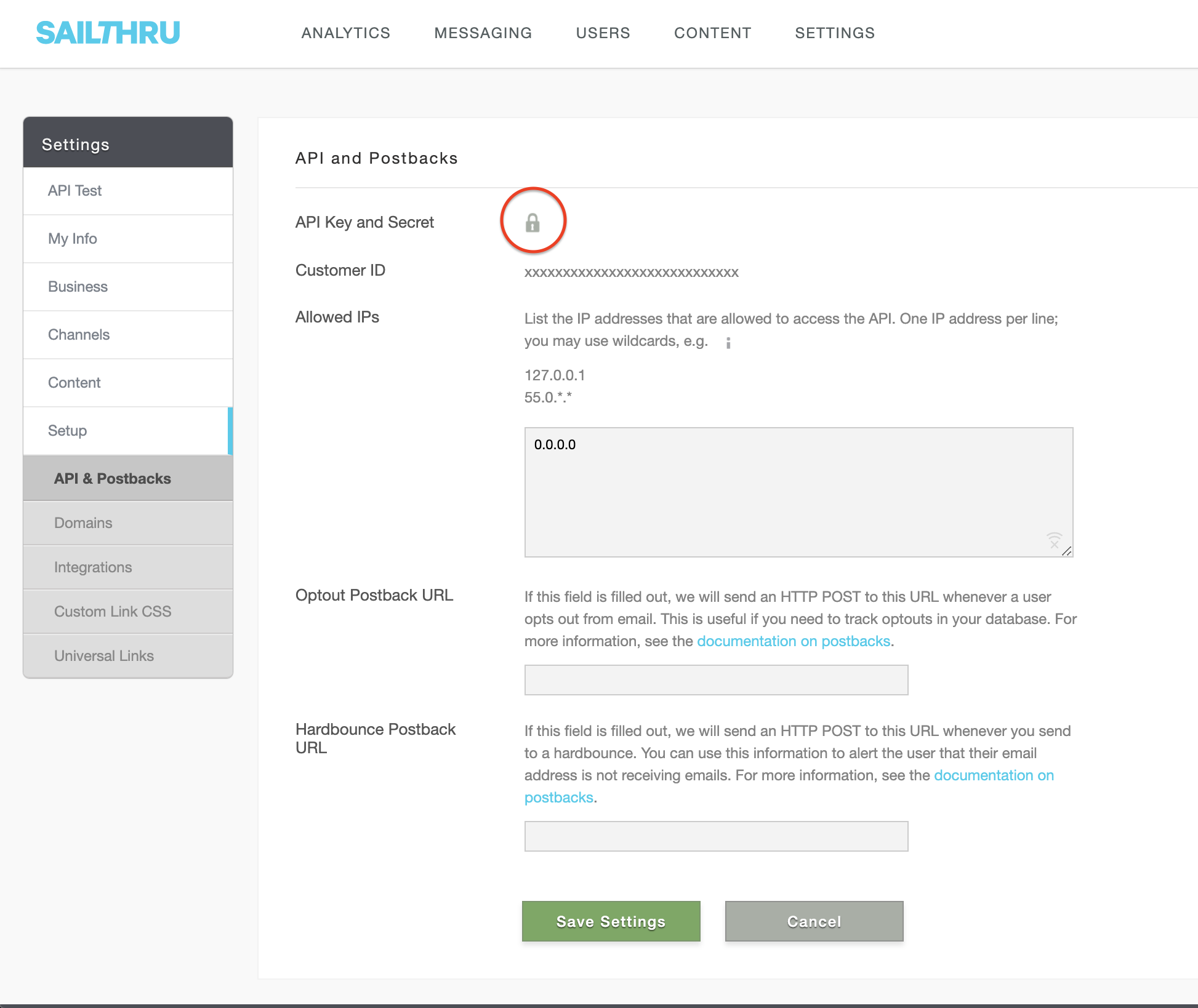Go to Integrations in sidebar
1198x1008 pixels.
[93, 567]
